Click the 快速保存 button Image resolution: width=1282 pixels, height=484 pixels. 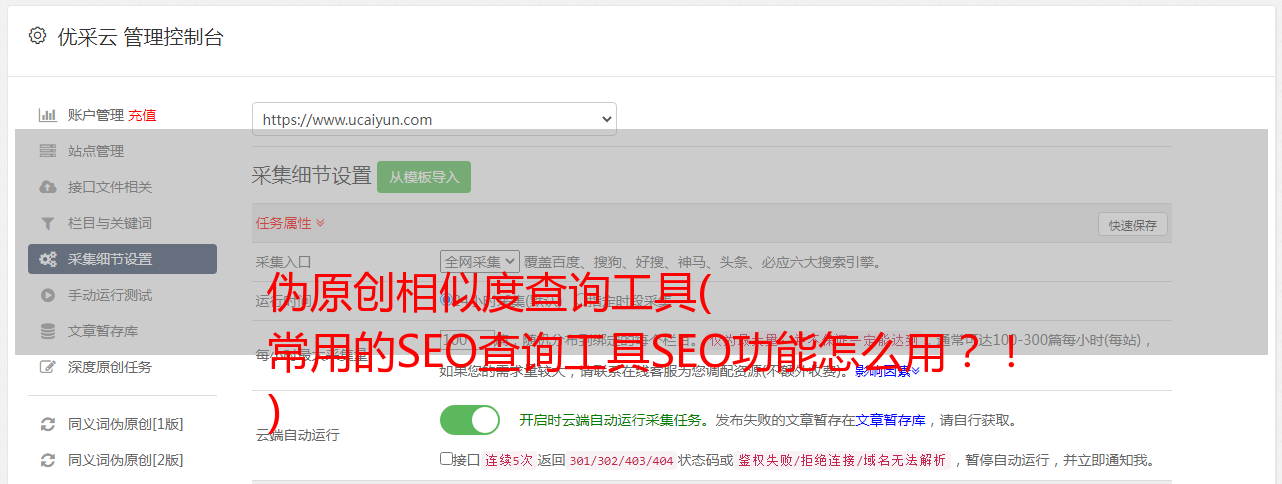click(1132, 225)
